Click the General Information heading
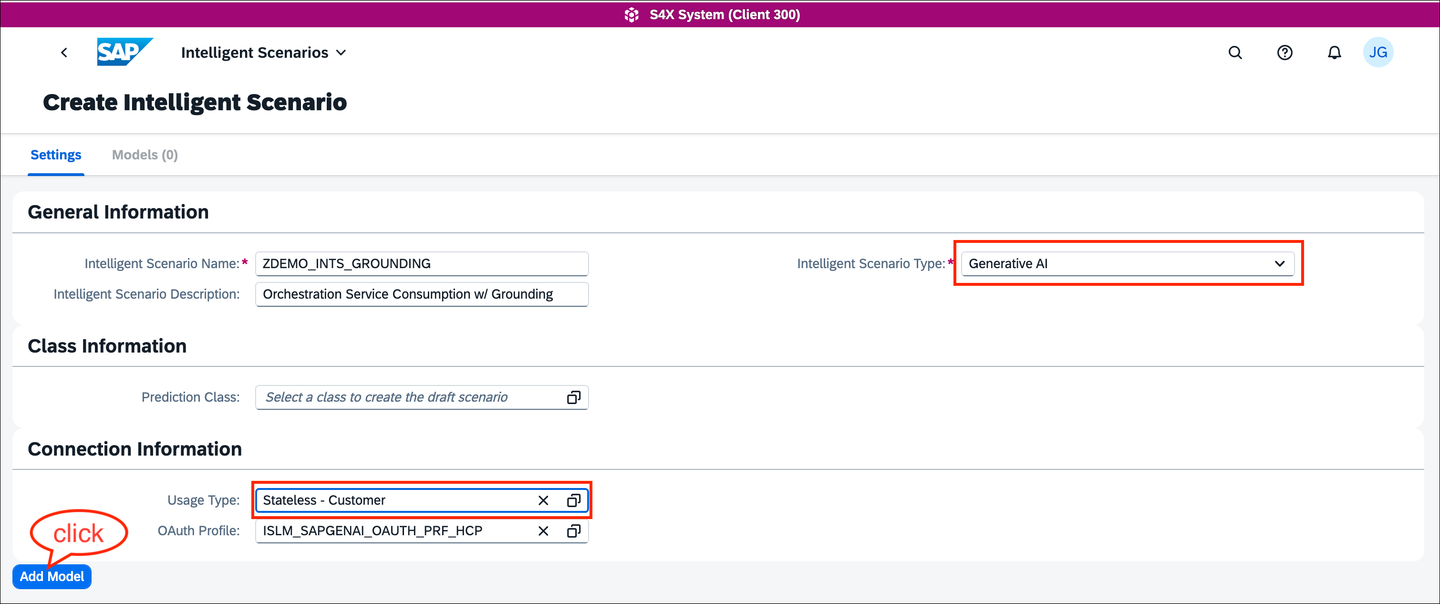This screenshot has height=604, width=1440. click(x=118, y=212)
